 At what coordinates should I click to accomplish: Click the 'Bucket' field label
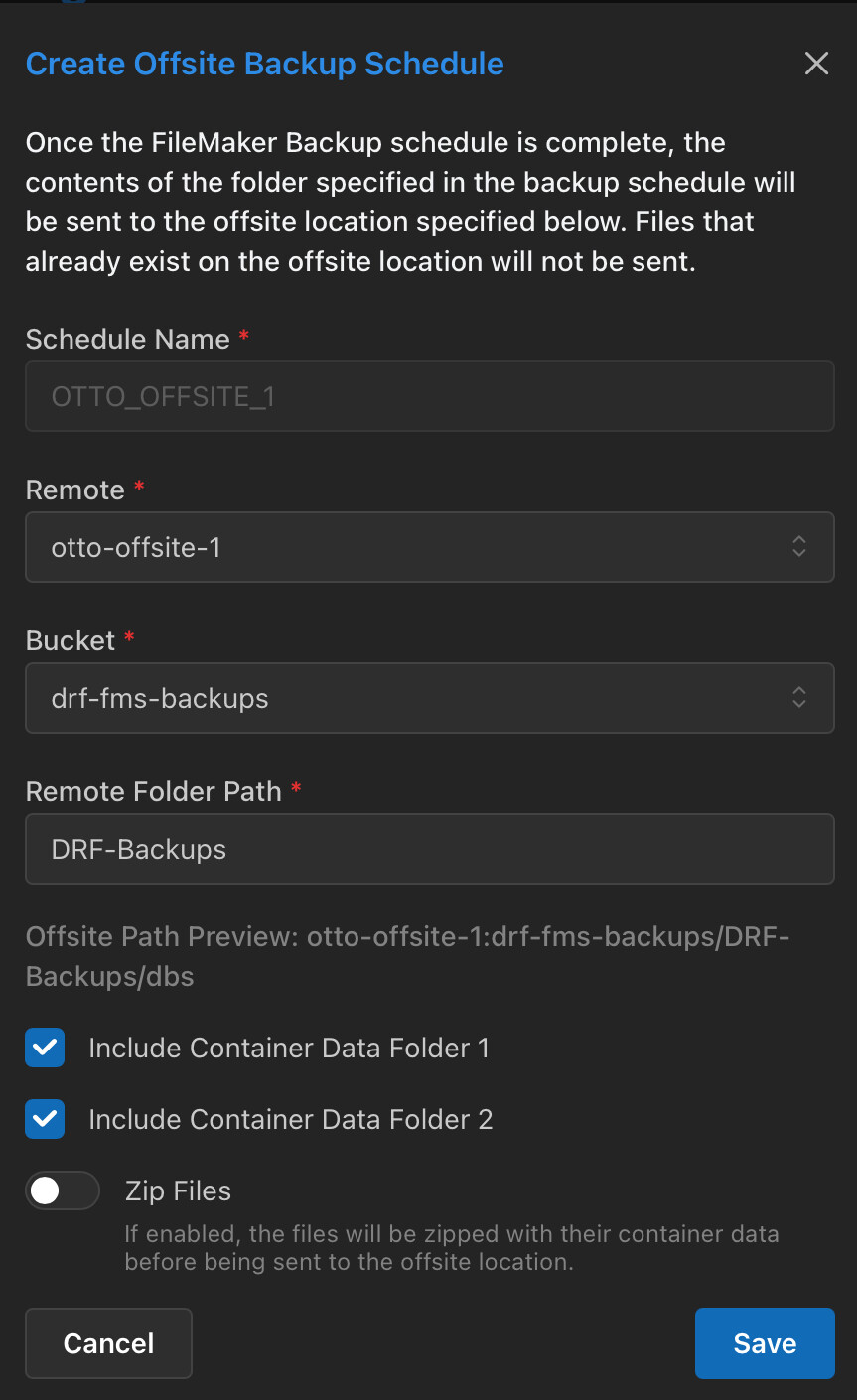[x=71, y=640]
